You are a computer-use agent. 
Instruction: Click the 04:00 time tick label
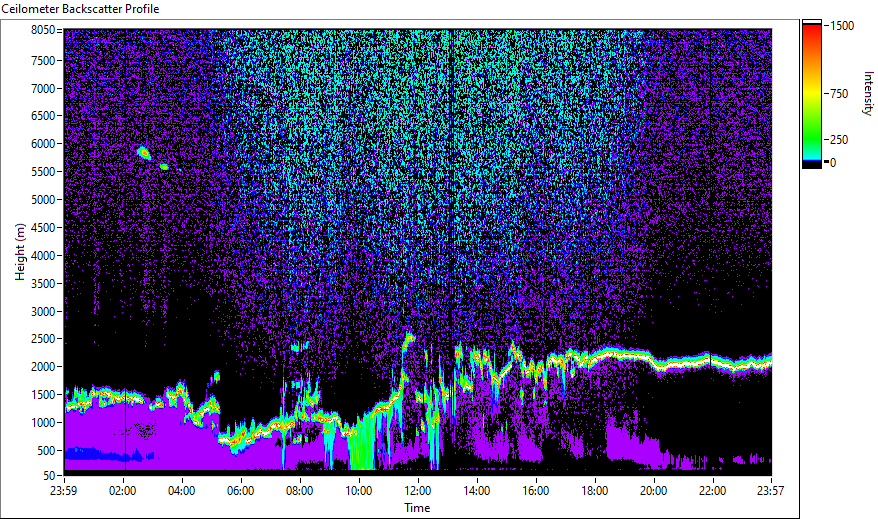pyautogui.click(x=181, y=491)
